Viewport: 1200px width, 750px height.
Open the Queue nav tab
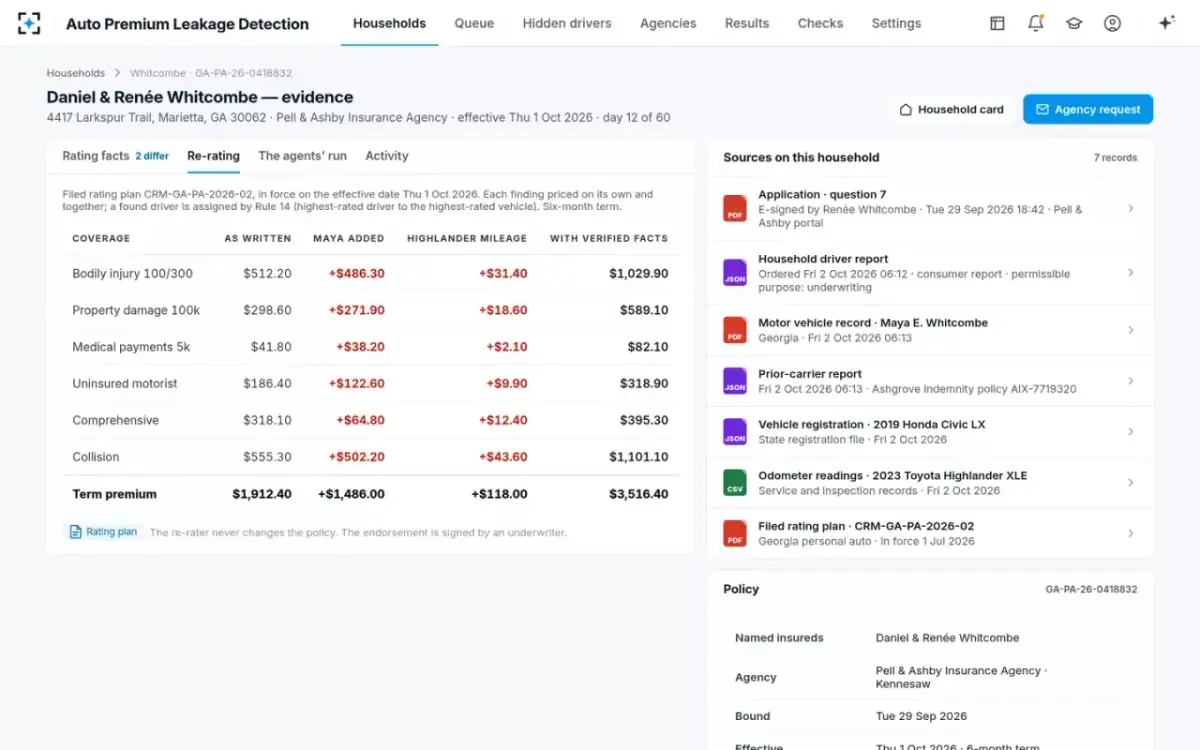[474, 23]
